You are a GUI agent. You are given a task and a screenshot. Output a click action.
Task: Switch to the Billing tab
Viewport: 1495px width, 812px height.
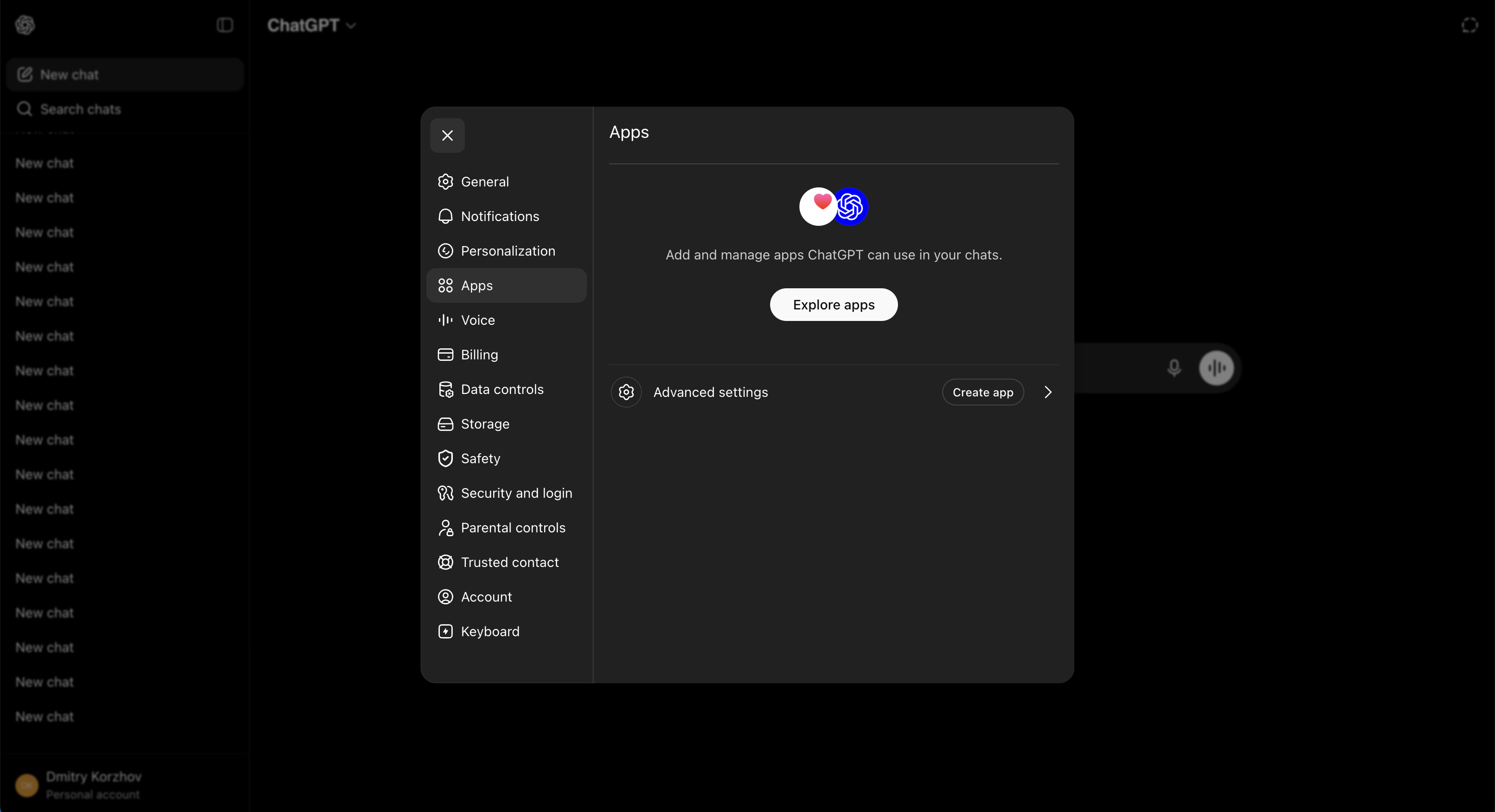[506, 355]
